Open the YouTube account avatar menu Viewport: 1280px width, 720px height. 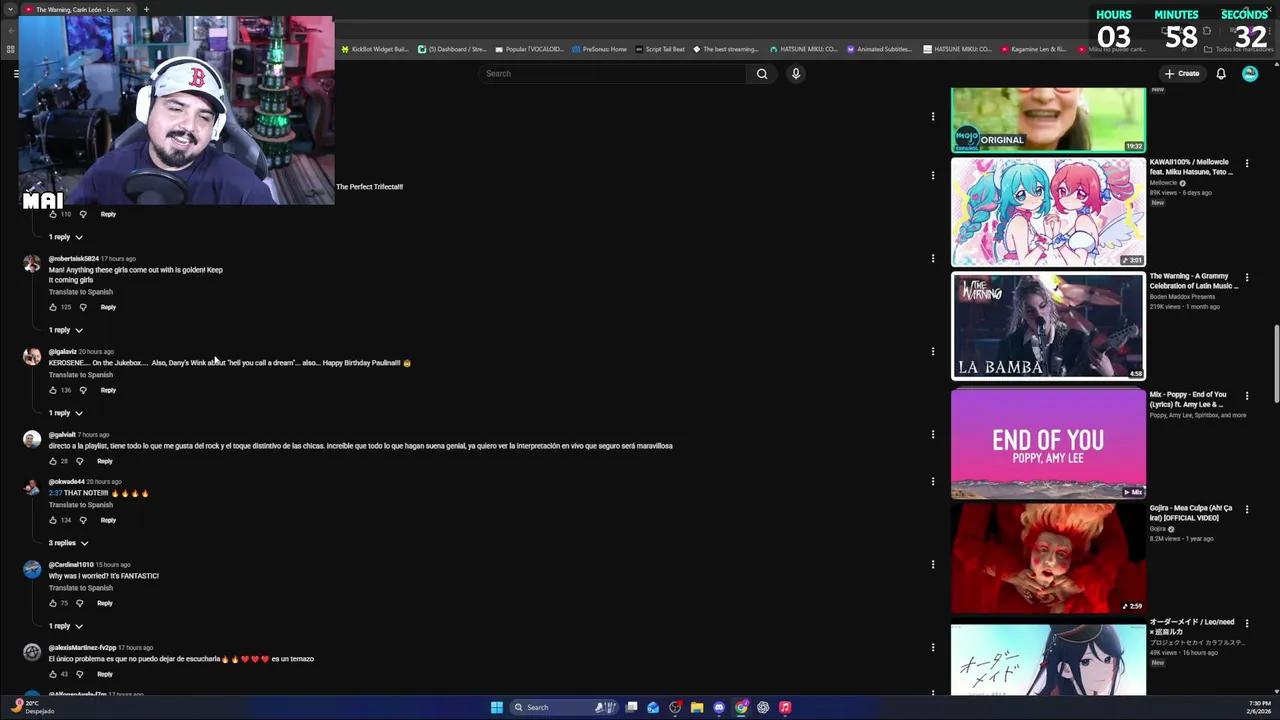pos(1250,74)
